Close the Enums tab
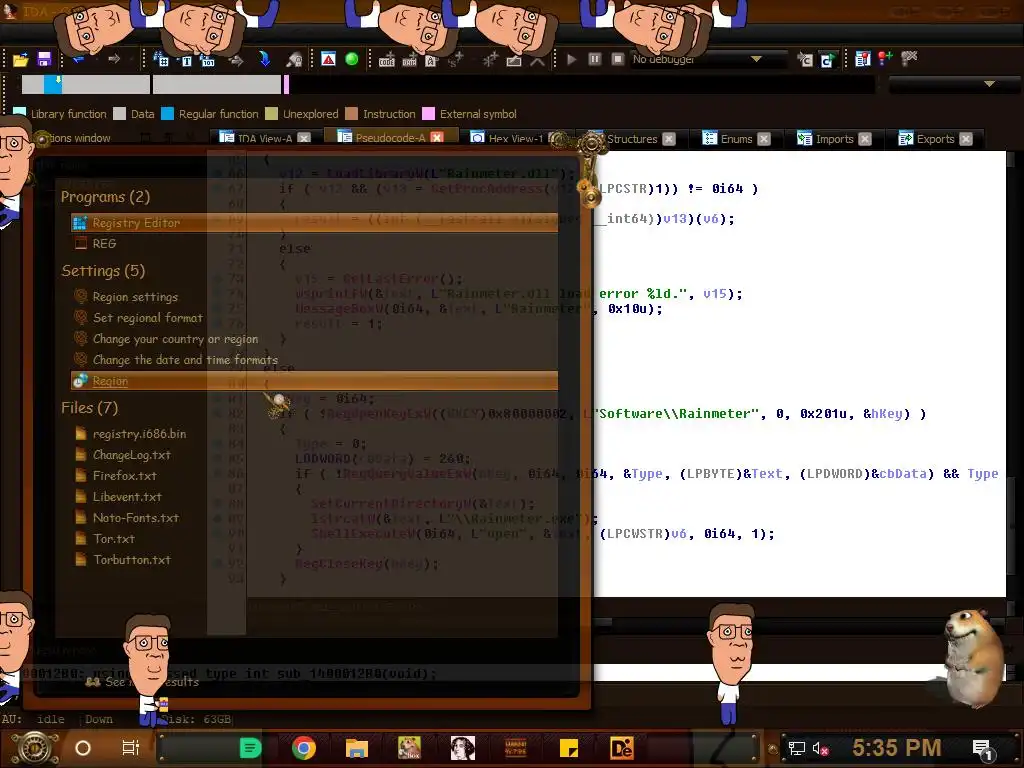This screenshot has width=1024, height=768. point(764,139)
